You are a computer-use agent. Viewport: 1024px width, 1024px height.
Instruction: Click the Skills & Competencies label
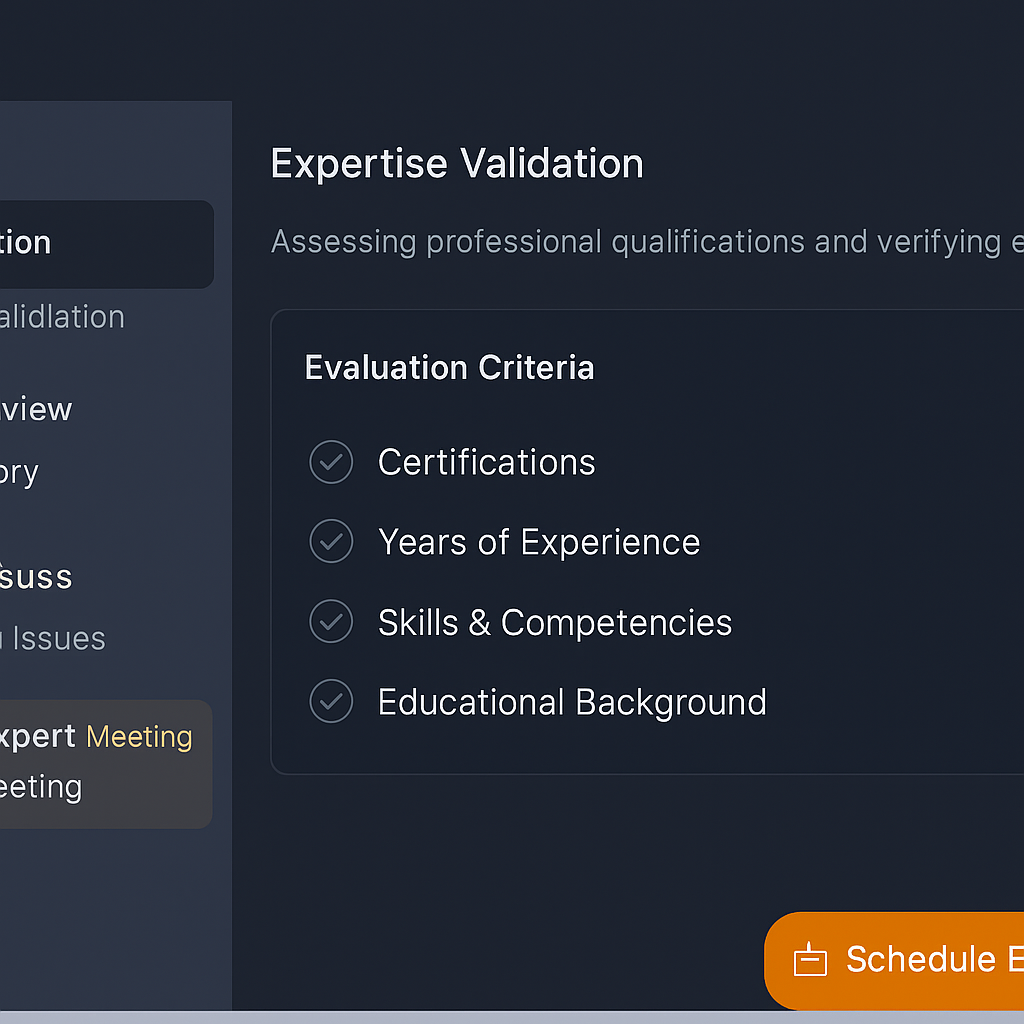[x=555, y=622]
